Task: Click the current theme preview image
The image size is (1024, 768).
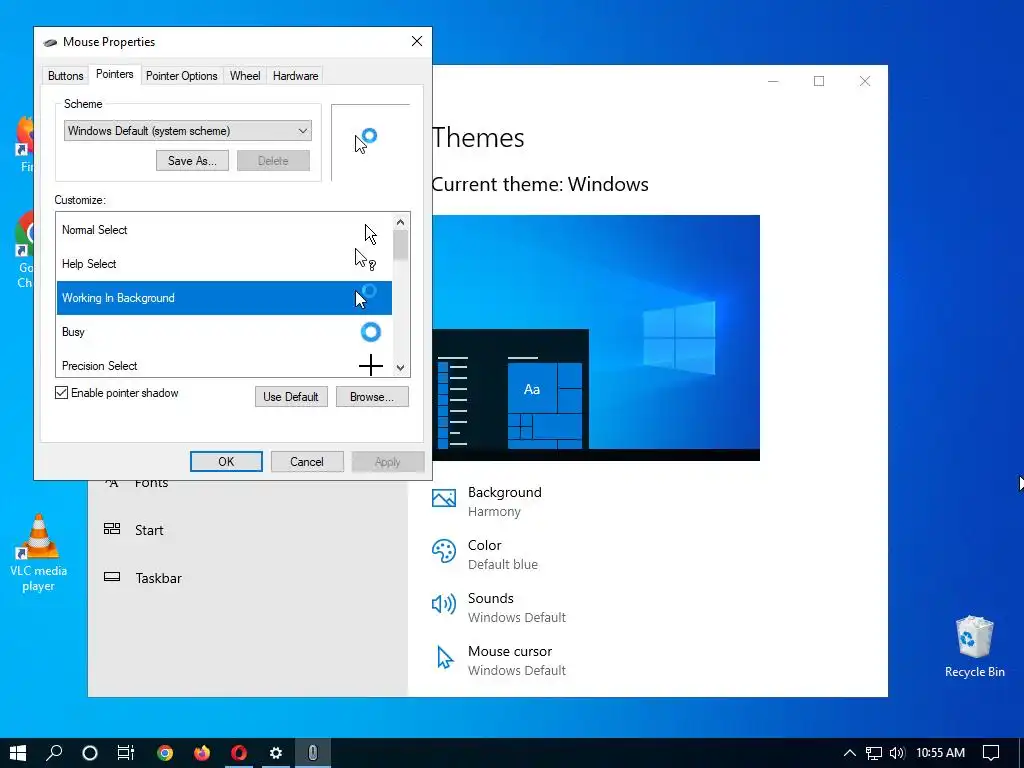Action: point(596,338)
